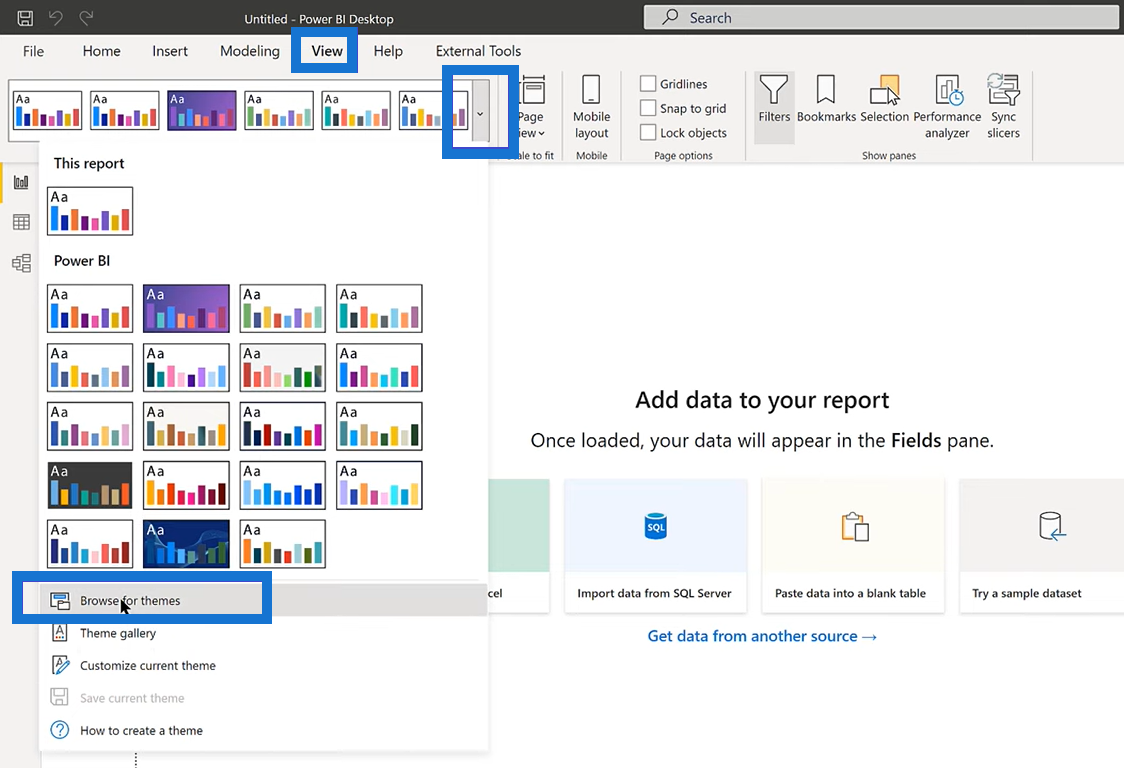The width and height of the screenshot is (1124, 768).
Task: Apply the purple theme in Power BI grid
Action: click(x=186, y=308)
